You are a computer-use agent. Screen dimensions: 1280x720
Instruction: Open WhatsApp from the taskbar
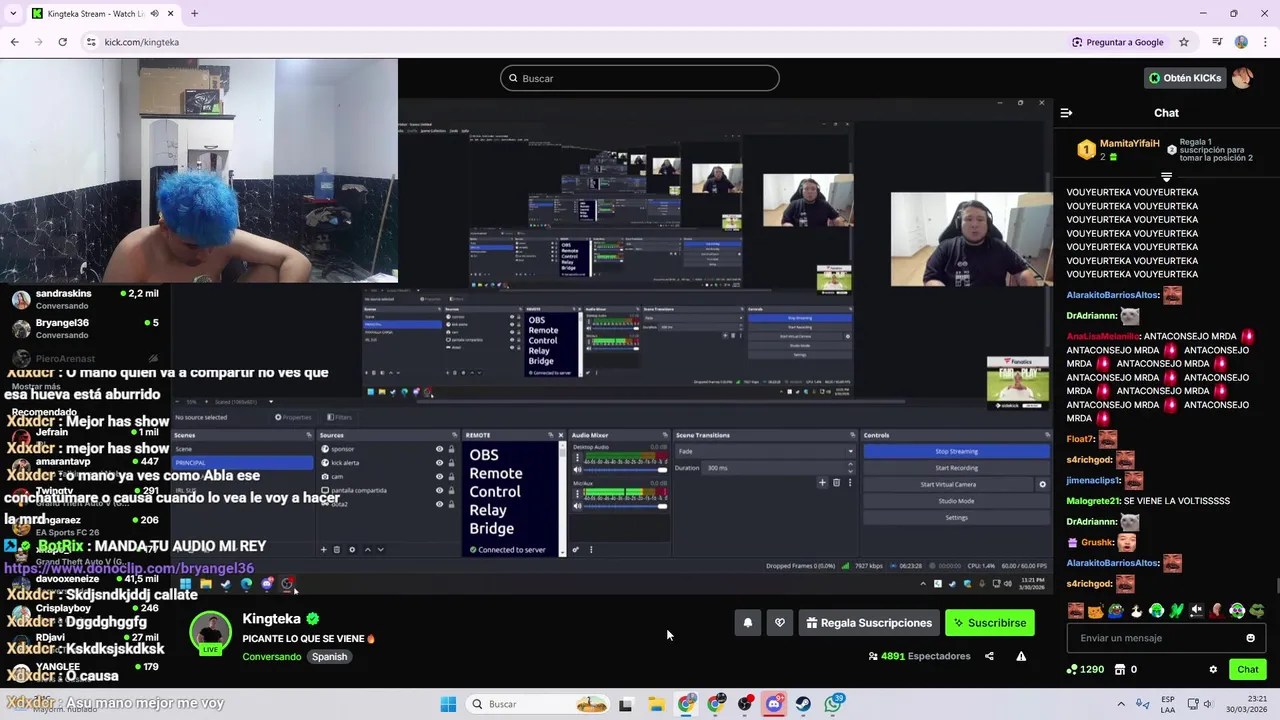834,704
